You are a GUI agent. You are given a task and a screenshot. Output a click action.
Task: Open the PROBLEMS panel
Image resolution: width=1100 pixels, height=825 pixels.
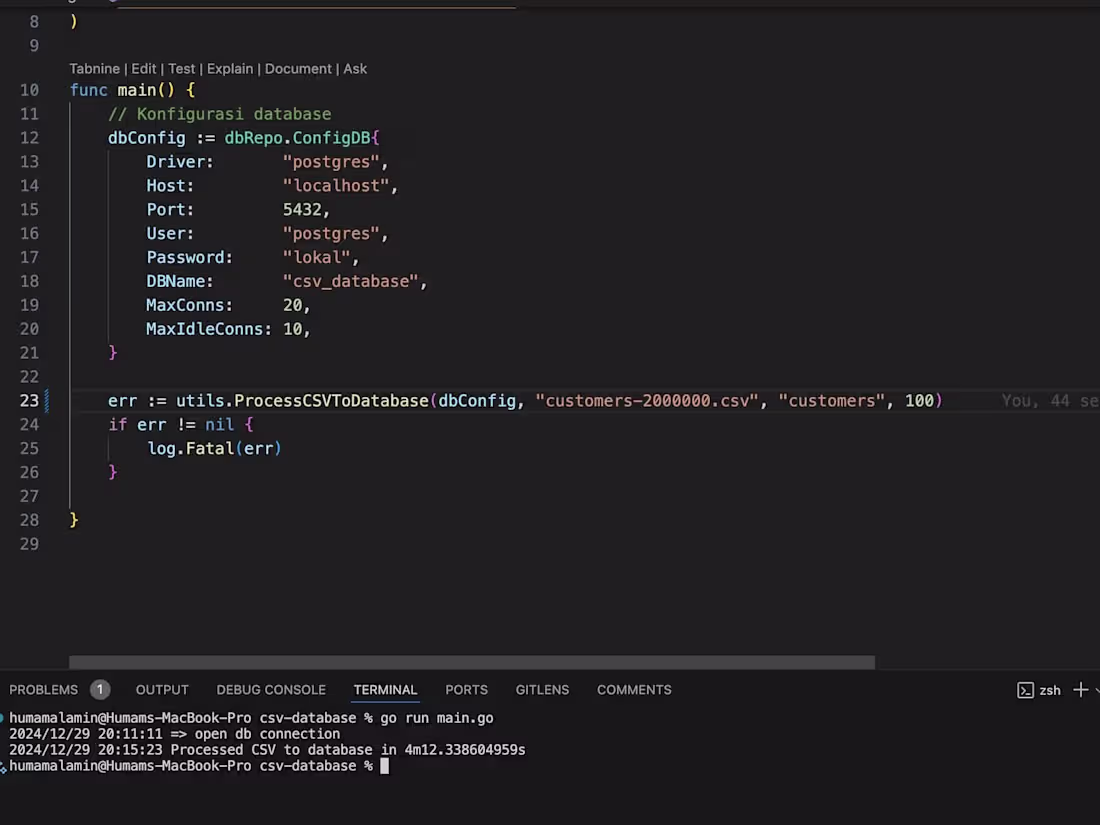click(43, 689)
